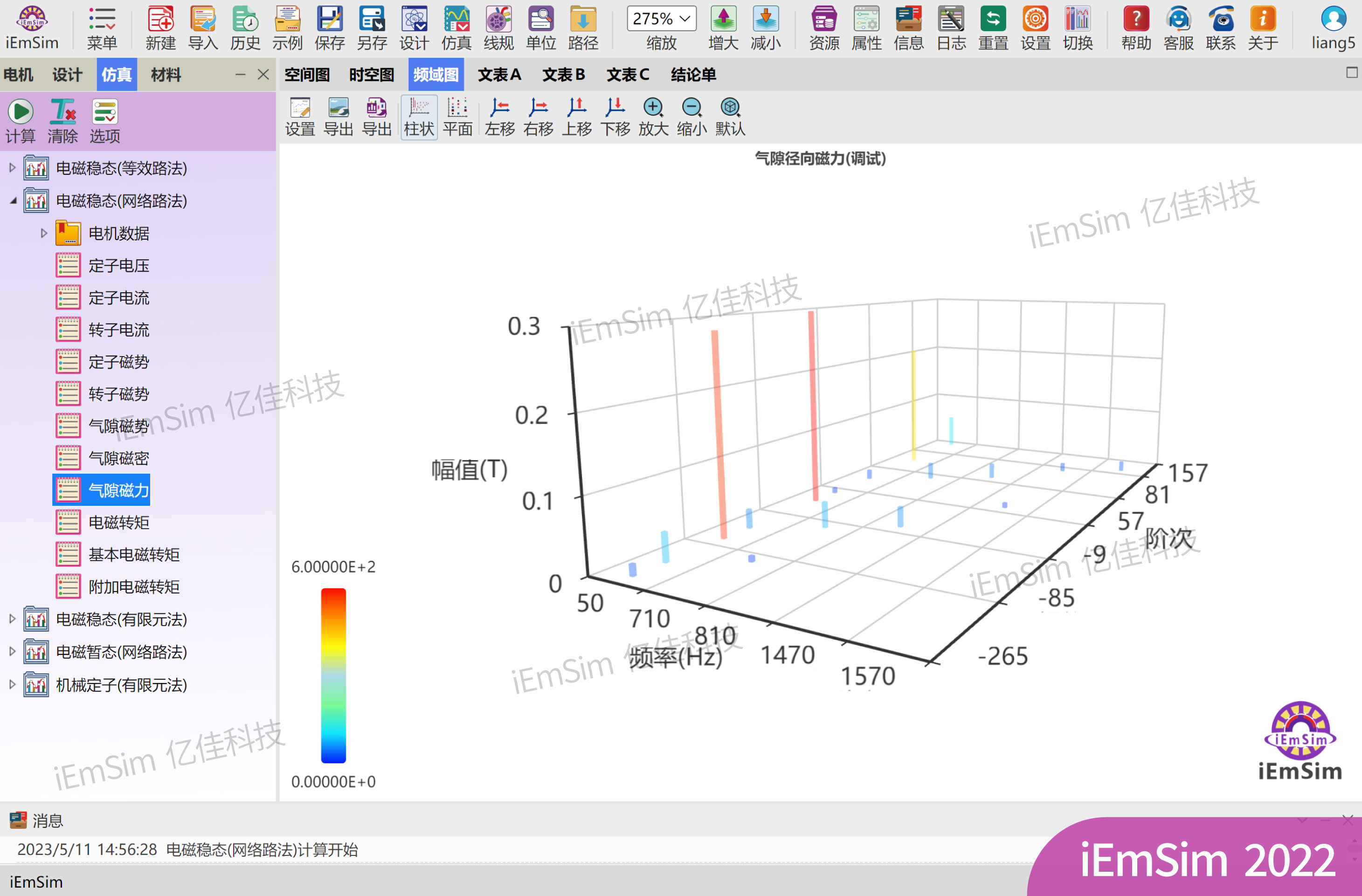The width and height of the screenshot is (1362, 896).
Task: Open the 客服 (Customer service) icon
Action: 1178,28
